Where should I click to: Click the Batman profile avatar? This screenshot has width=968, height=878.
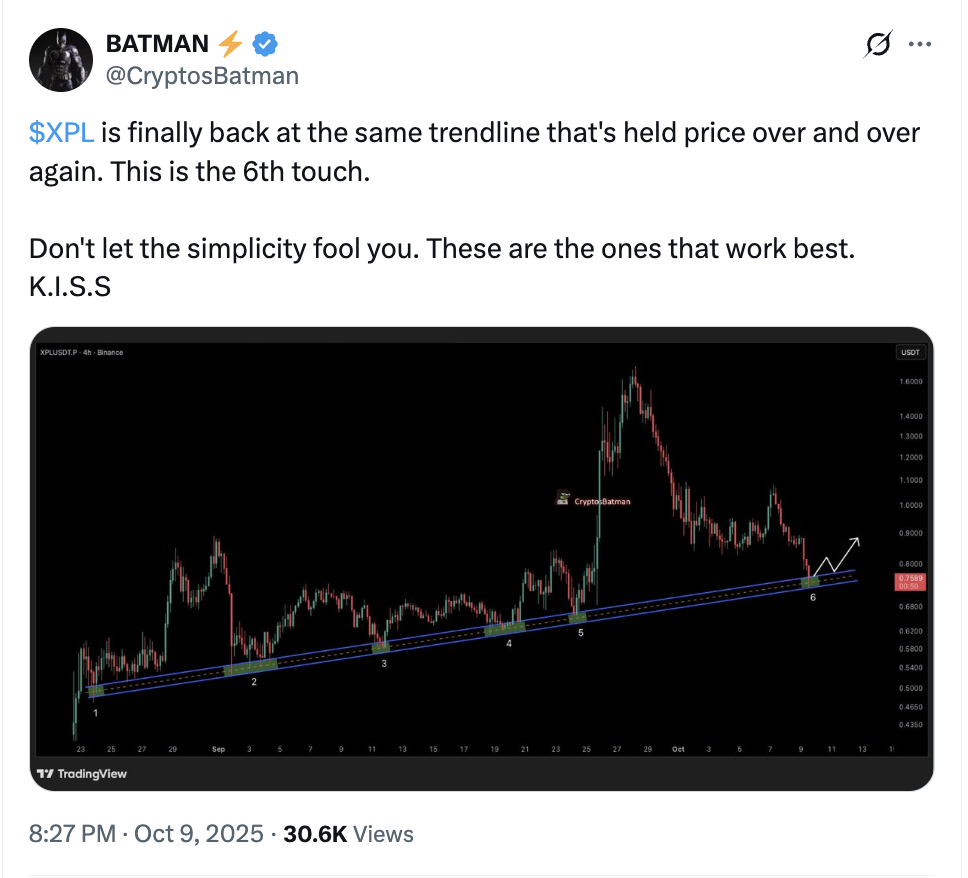58,59
